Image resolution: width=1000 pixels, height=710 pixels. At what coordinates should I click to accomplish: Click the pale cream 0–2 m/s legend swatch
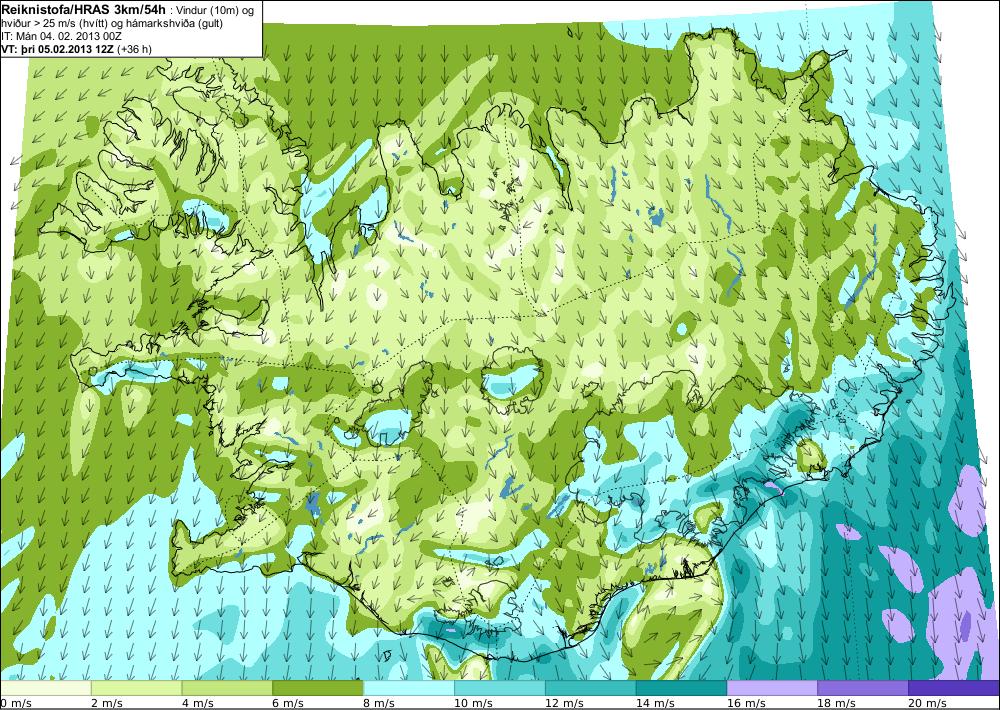pyautogui.click(x=46, y=688)
